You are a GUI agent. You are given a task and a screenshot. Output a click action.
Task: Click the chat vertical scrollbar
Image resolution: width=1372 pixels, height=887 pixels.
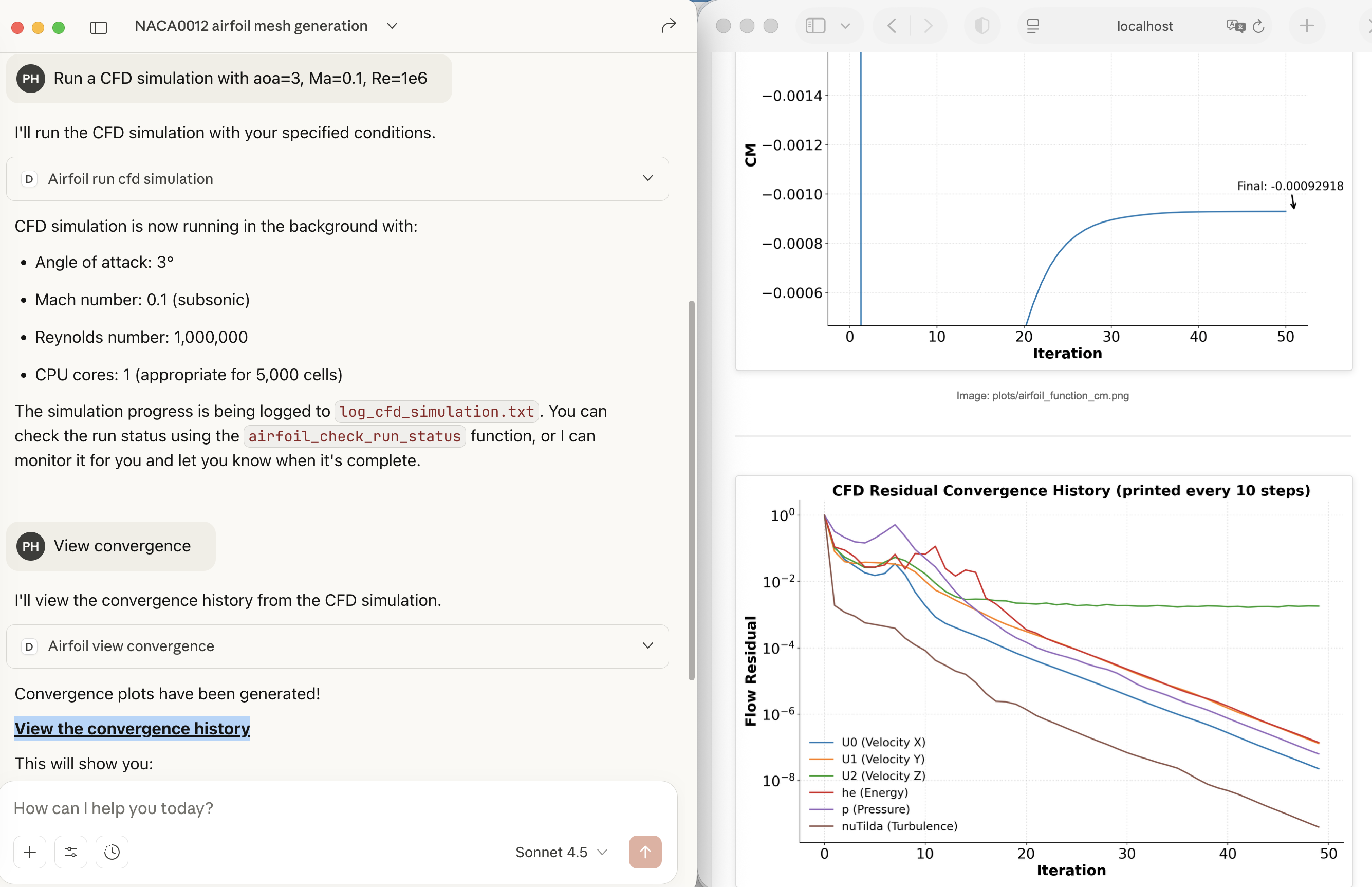tap(691, 490)
